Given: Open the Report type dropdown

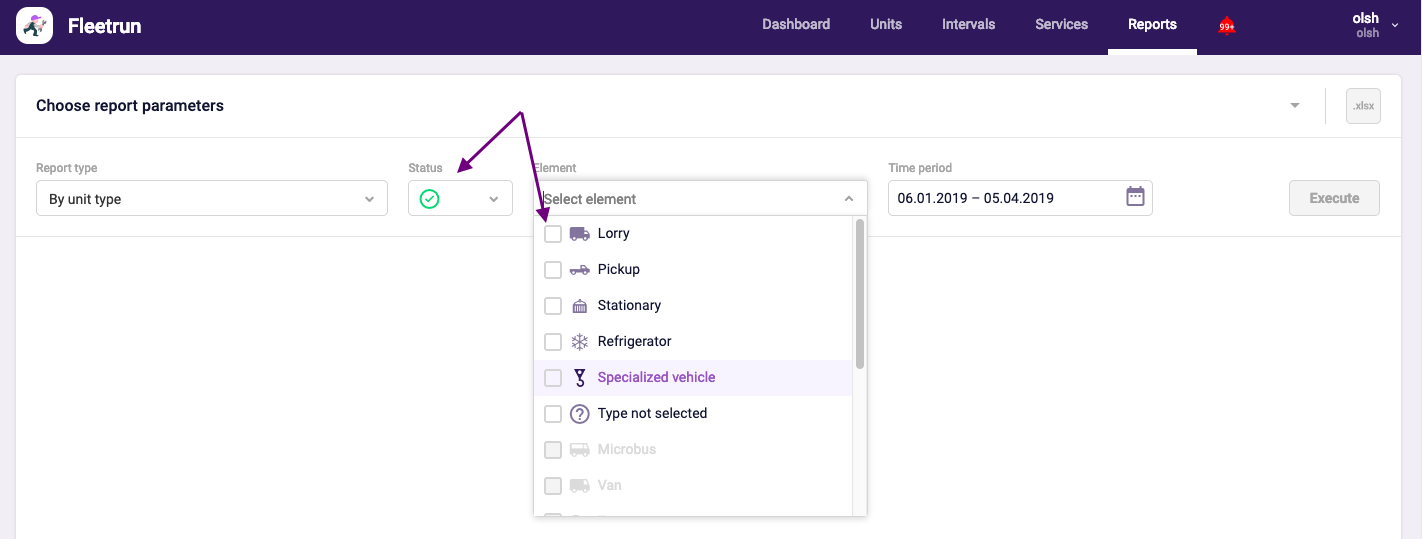Looking at the screenshot, I should tap(211, 199).
